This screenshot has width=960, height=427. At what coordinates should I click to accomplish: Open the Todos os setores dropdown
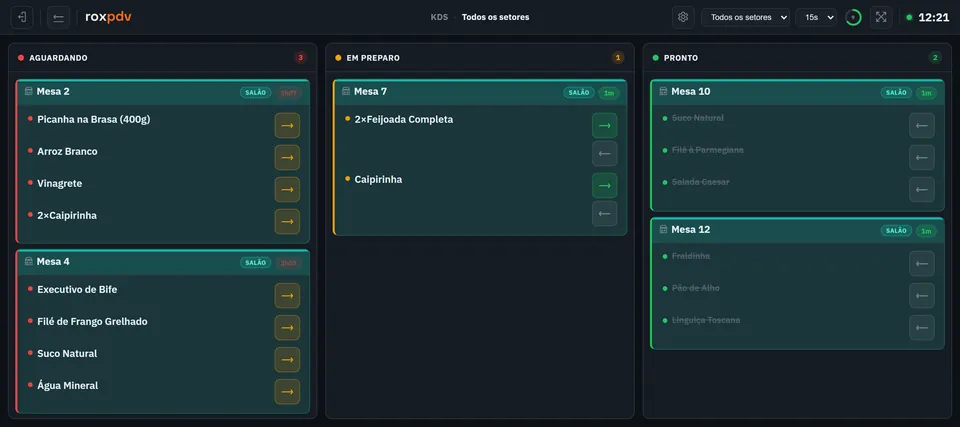pos(745,17)
